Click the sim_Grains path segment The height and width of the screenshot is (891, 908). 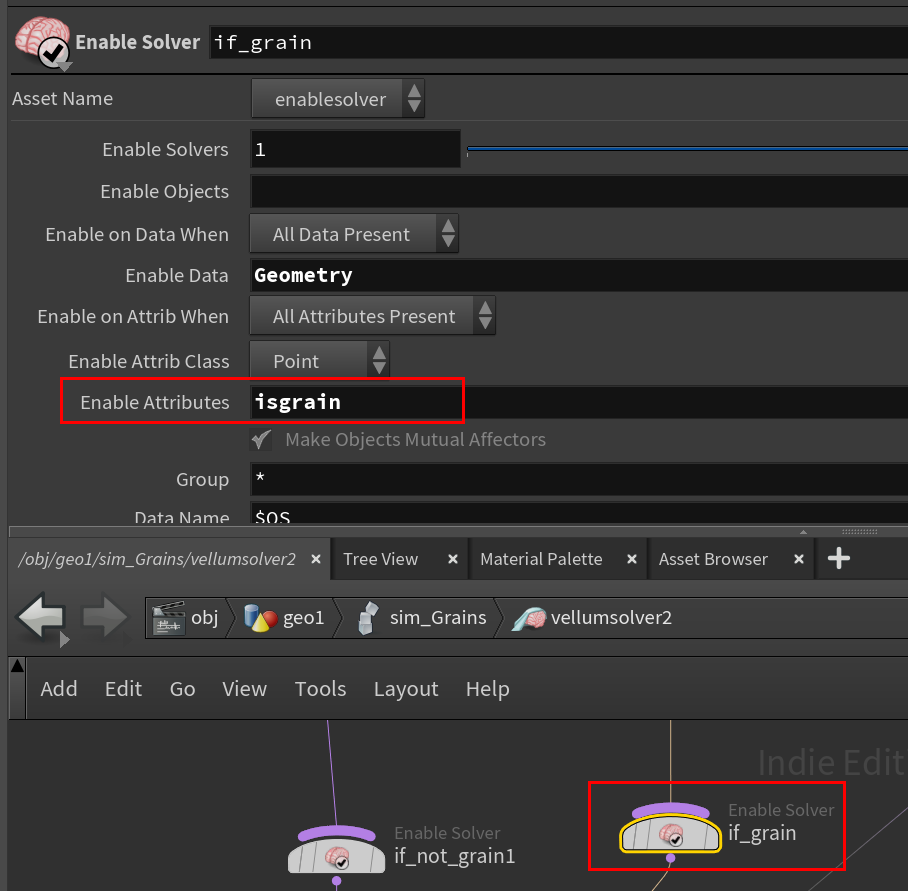coord(422,618)
